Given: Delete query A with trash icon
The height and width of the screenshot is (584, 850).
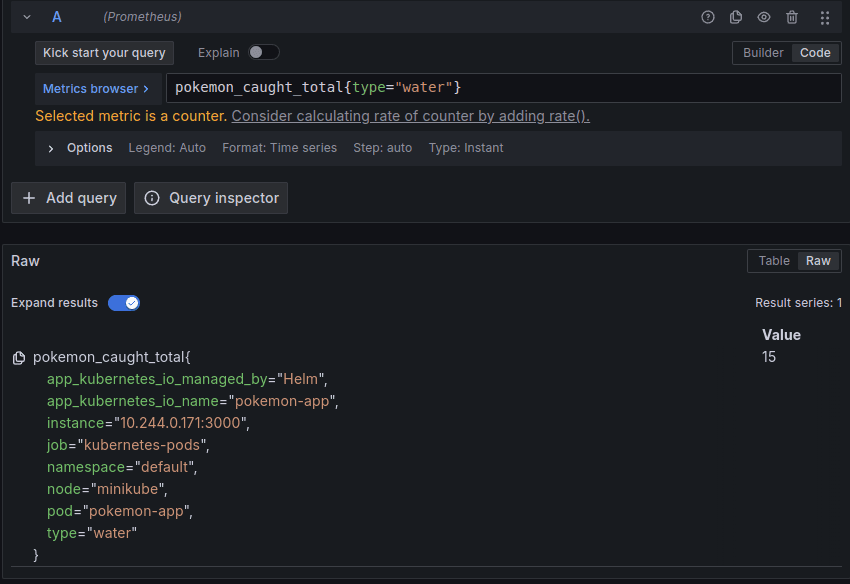Looking at the screenshot, I should click(x=791, y=17).
